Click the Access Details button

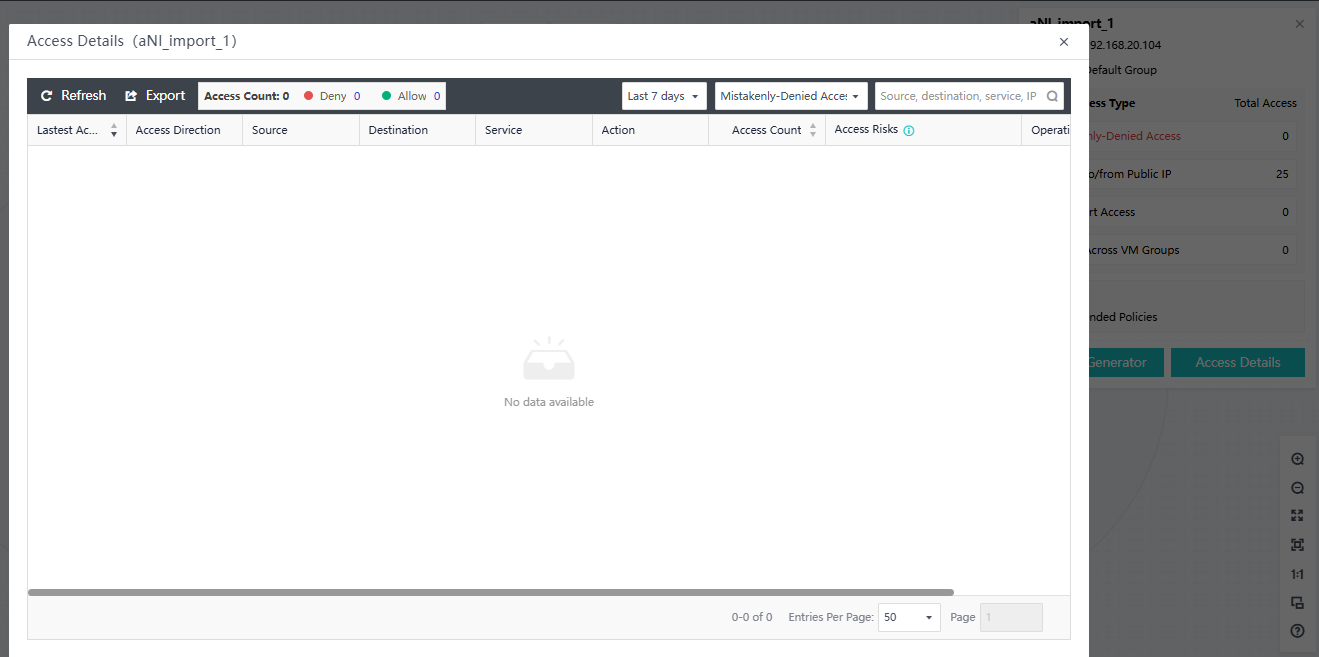(x=1237, y=362)
